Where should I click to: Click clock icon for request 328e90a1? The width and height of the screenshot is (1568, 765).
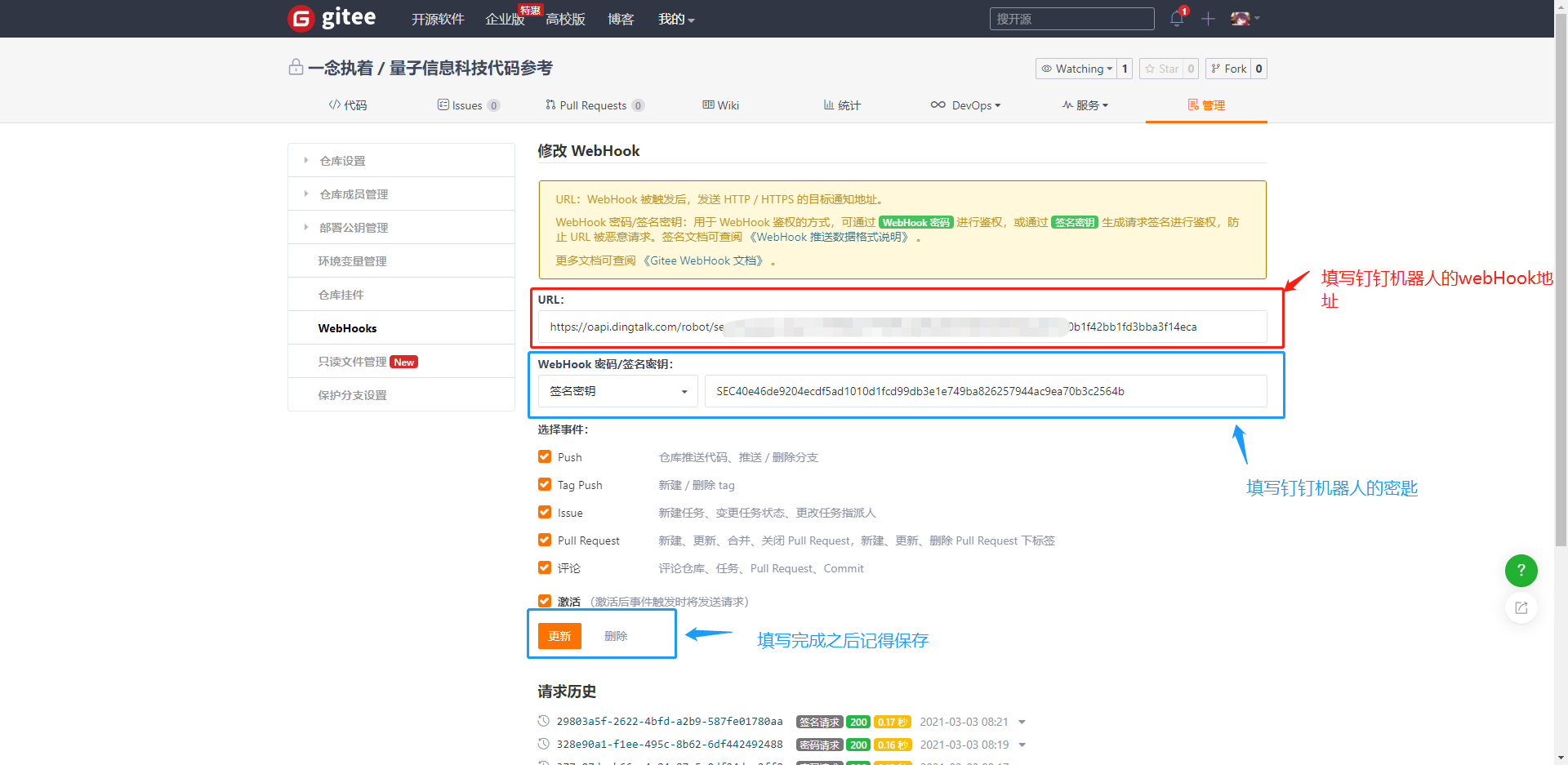coord(544,744)
